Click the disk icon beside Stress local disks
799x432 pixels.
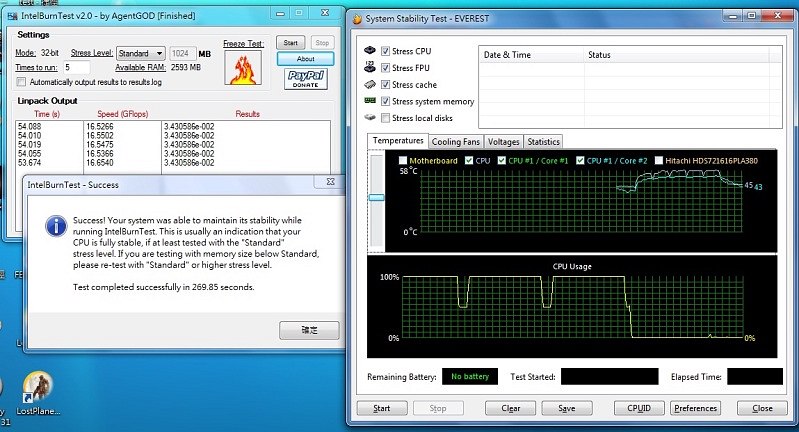click(x=370, y=117)
